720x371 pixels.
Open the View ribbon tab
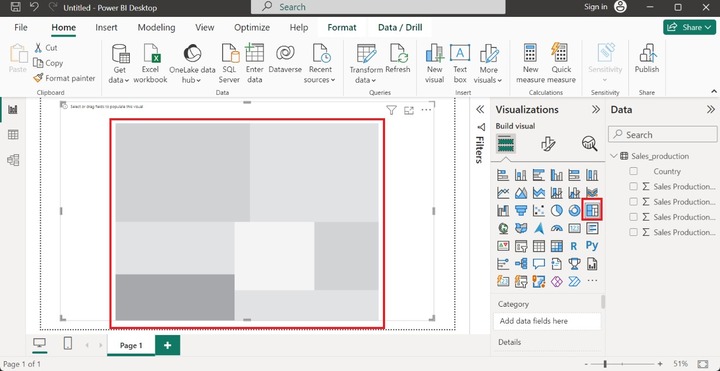[205, 28]
